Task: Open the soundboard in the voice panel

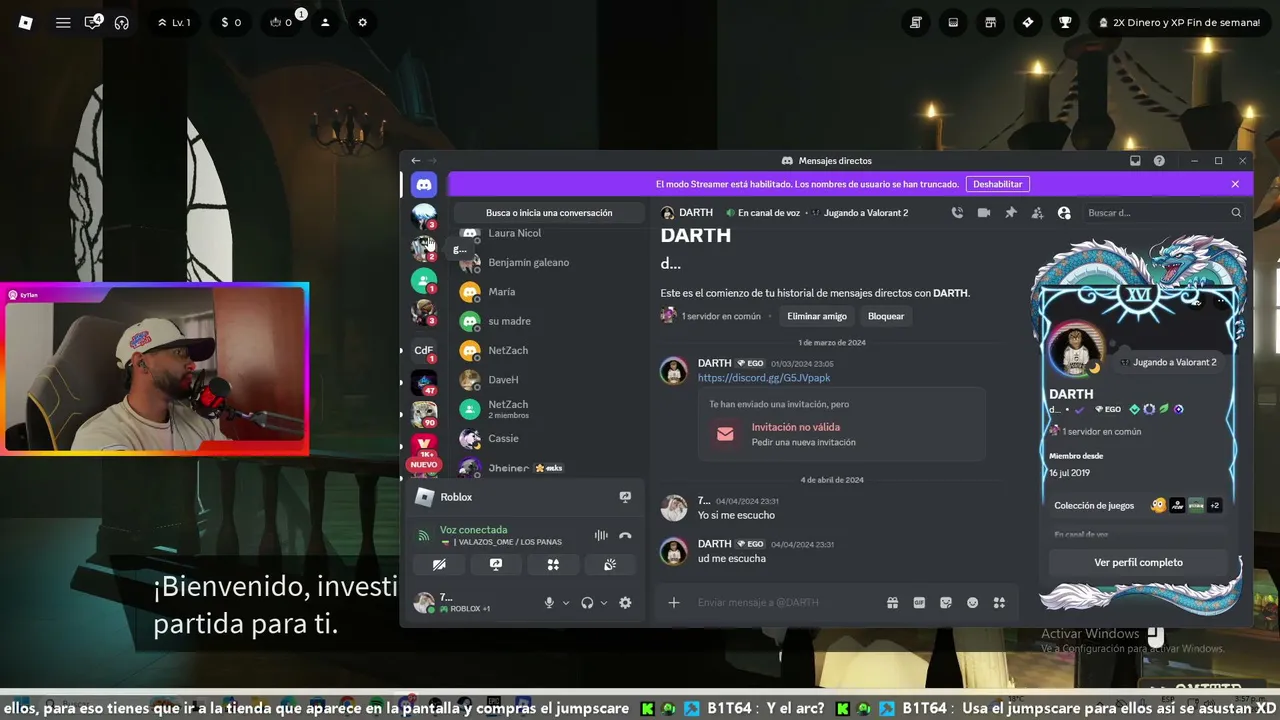Action: tap(610, 565)
